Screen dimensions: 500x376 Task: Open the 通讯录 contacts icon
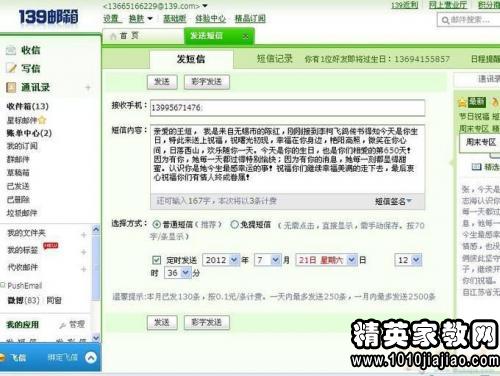(x=11, y=87)
